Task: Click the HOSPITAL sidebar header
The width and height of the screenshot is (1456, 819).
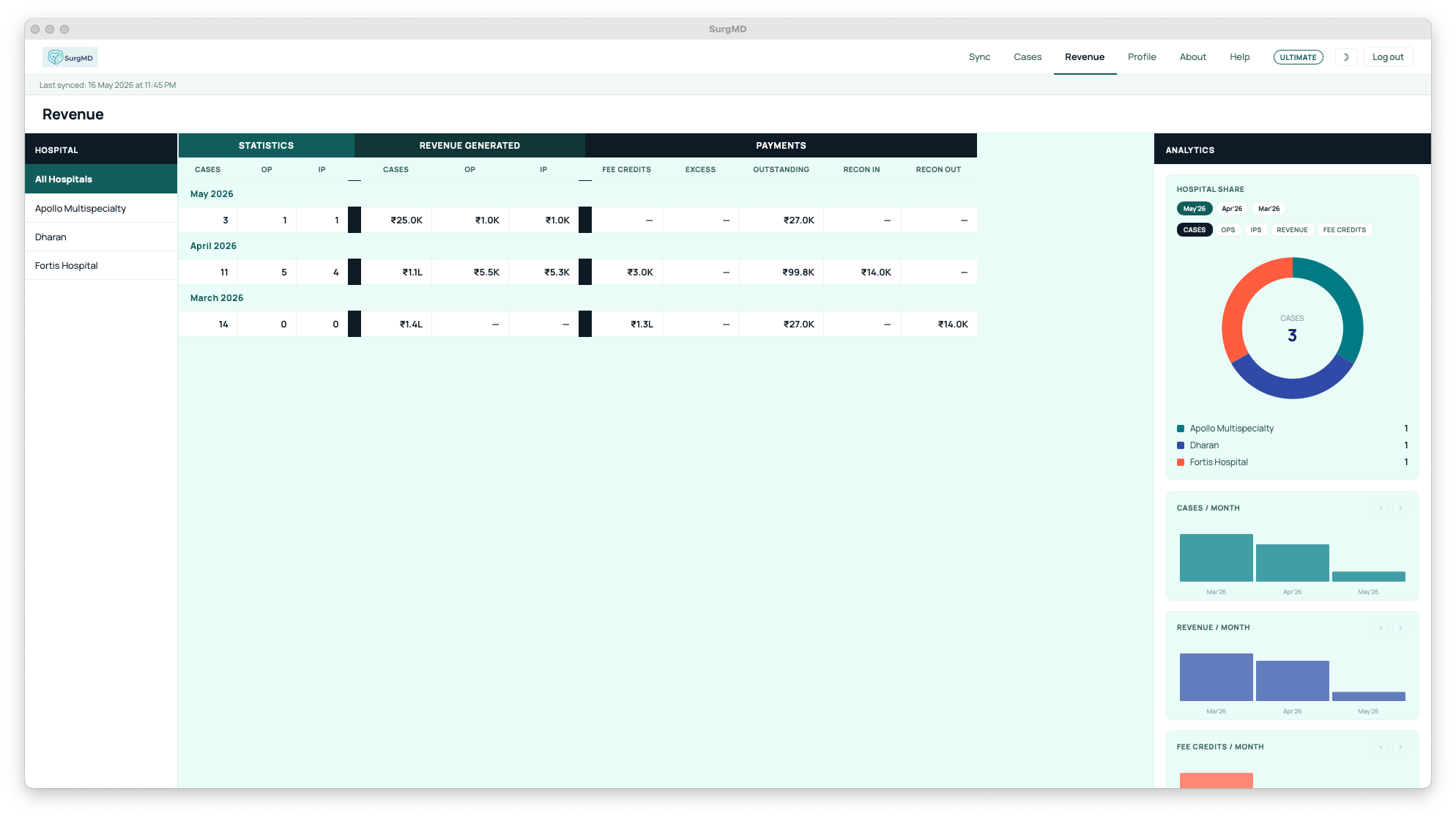Action: tap(101, 149)
